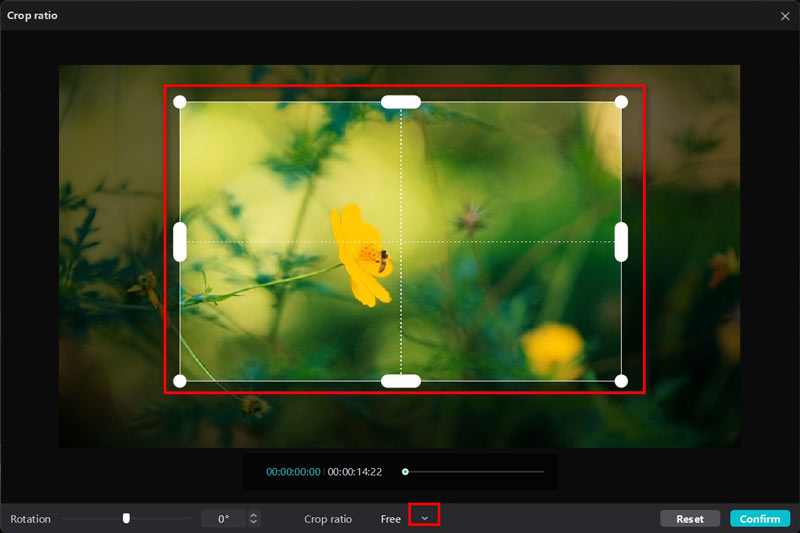Increase rotation with the up stepper arrow
800x533 pixels.
click(254, 515)
